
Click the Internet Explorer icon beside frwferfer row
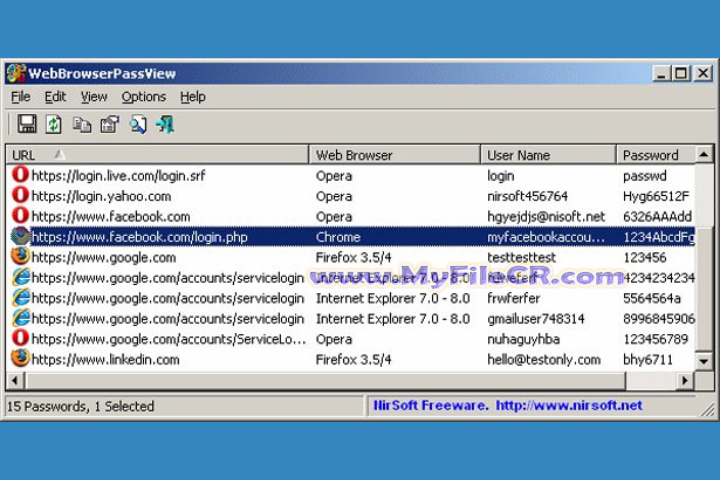[x=21, y=298]
